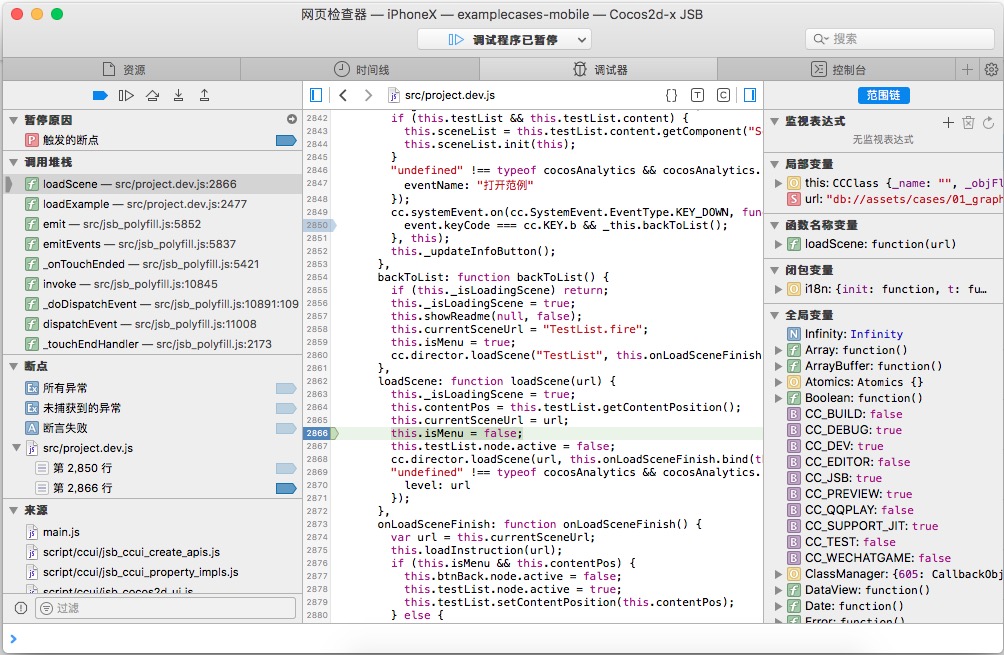This screenshot has width=1004, height=655.
Task: Toggle the 第 2,850 行 breakpoint
Action: pos(286,468)
